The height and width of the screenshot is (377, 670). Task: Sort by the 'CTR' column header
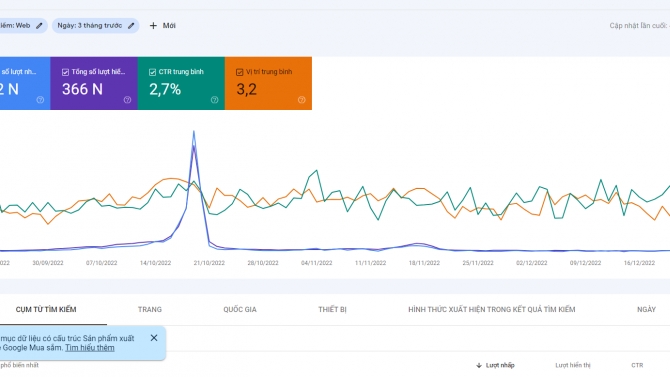pyautogui.click(x=637, y=365)
